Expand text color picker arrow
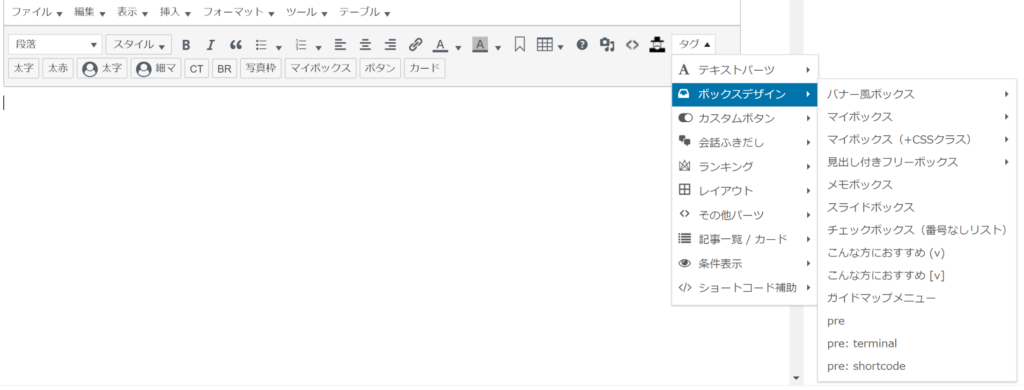This screenshot has width=1024, height=390. pos(458,46)
